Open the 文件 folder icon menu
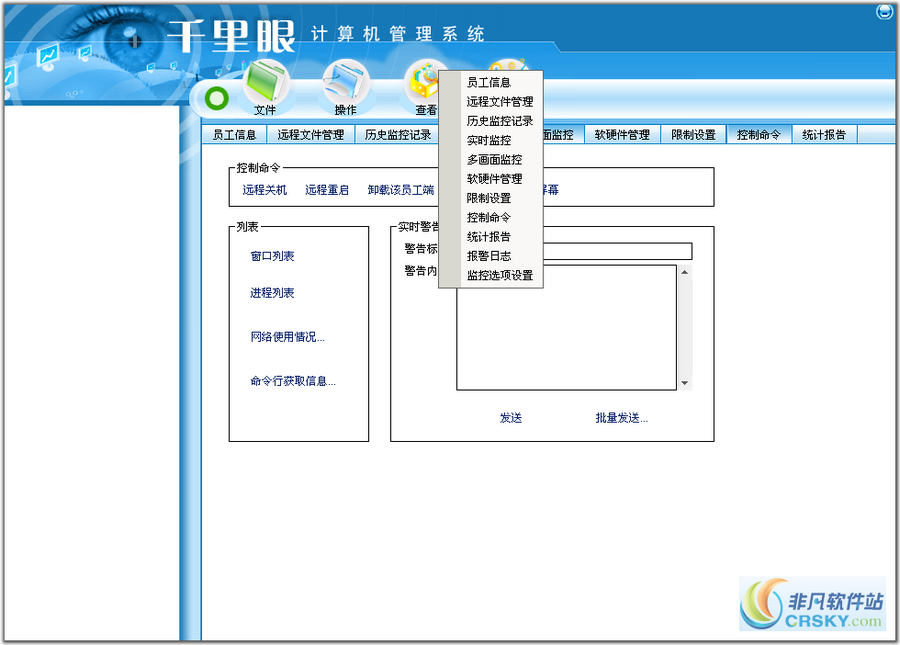This screenshot has width=900, height=645. [x=265, y=87]
